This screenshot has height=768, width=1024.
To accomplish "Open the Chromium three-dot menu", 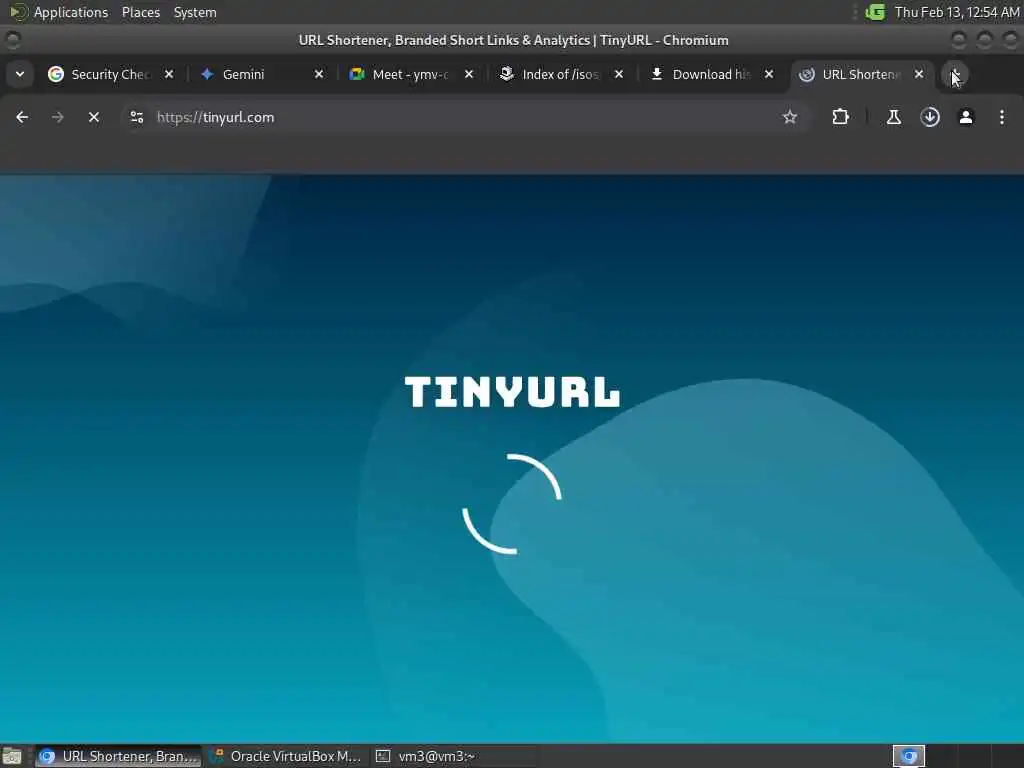I will tap(1002, 117).
